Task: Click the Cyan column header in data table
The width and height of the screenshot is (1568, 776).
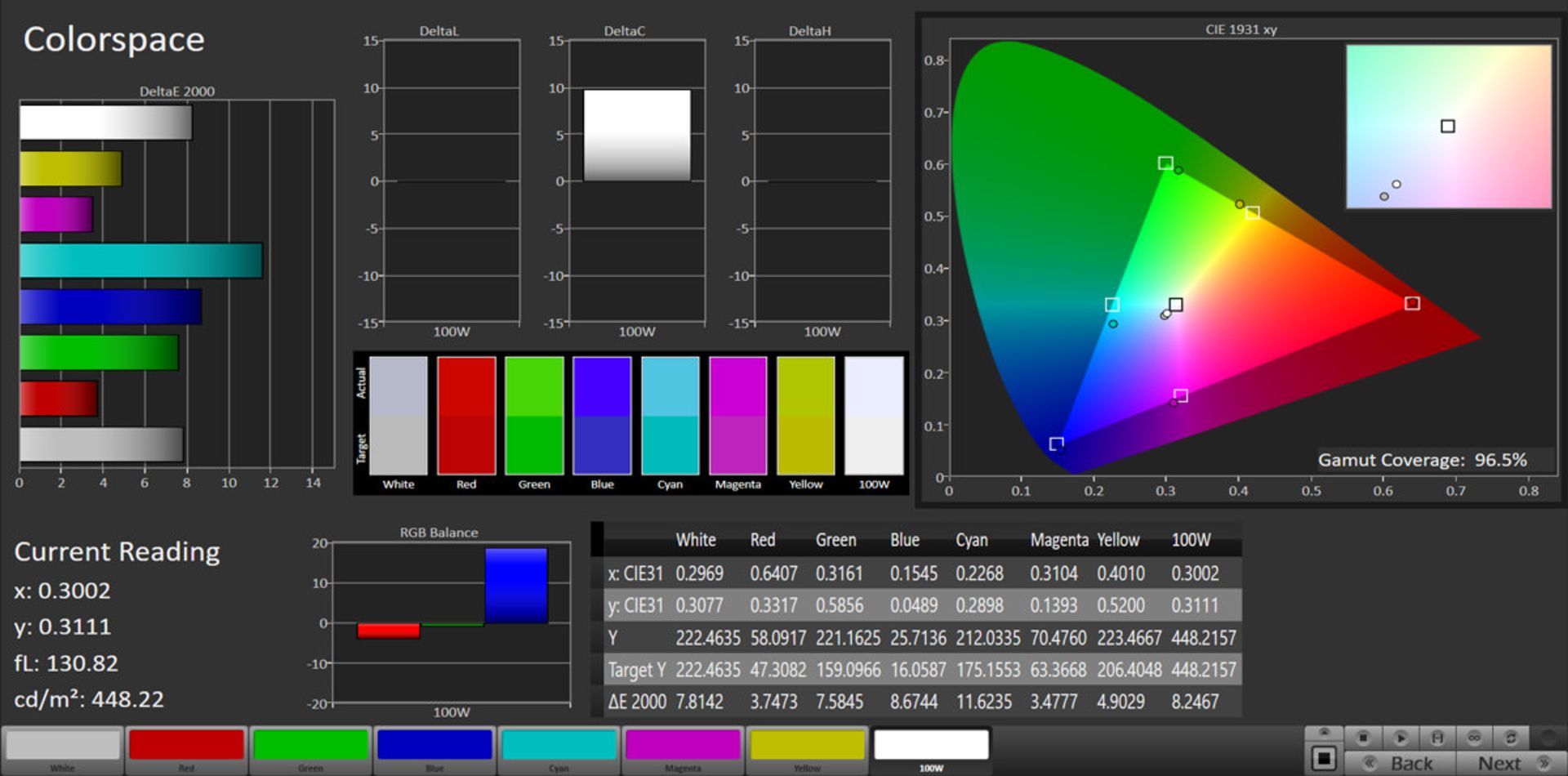Action: tap(972, 540)
